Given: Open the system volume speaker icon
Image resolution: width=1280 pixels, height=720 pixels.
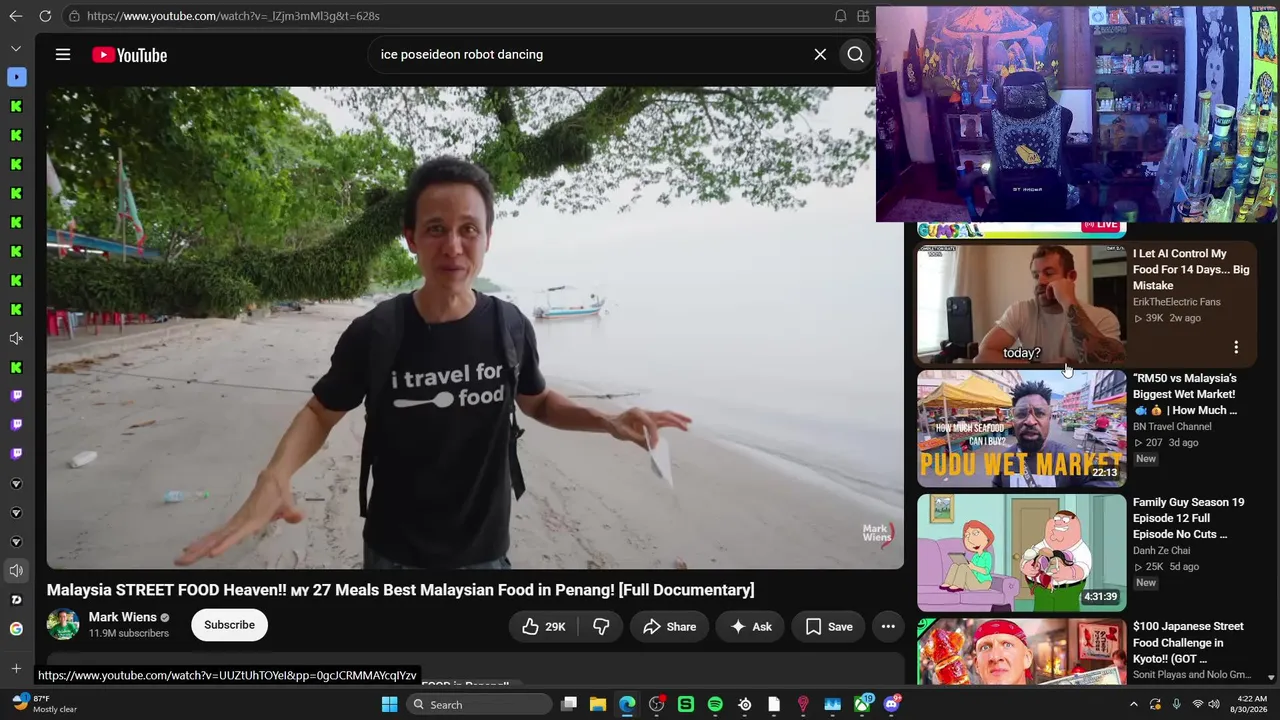Looking at the screenshot, I should click(x=1214, y=705).
